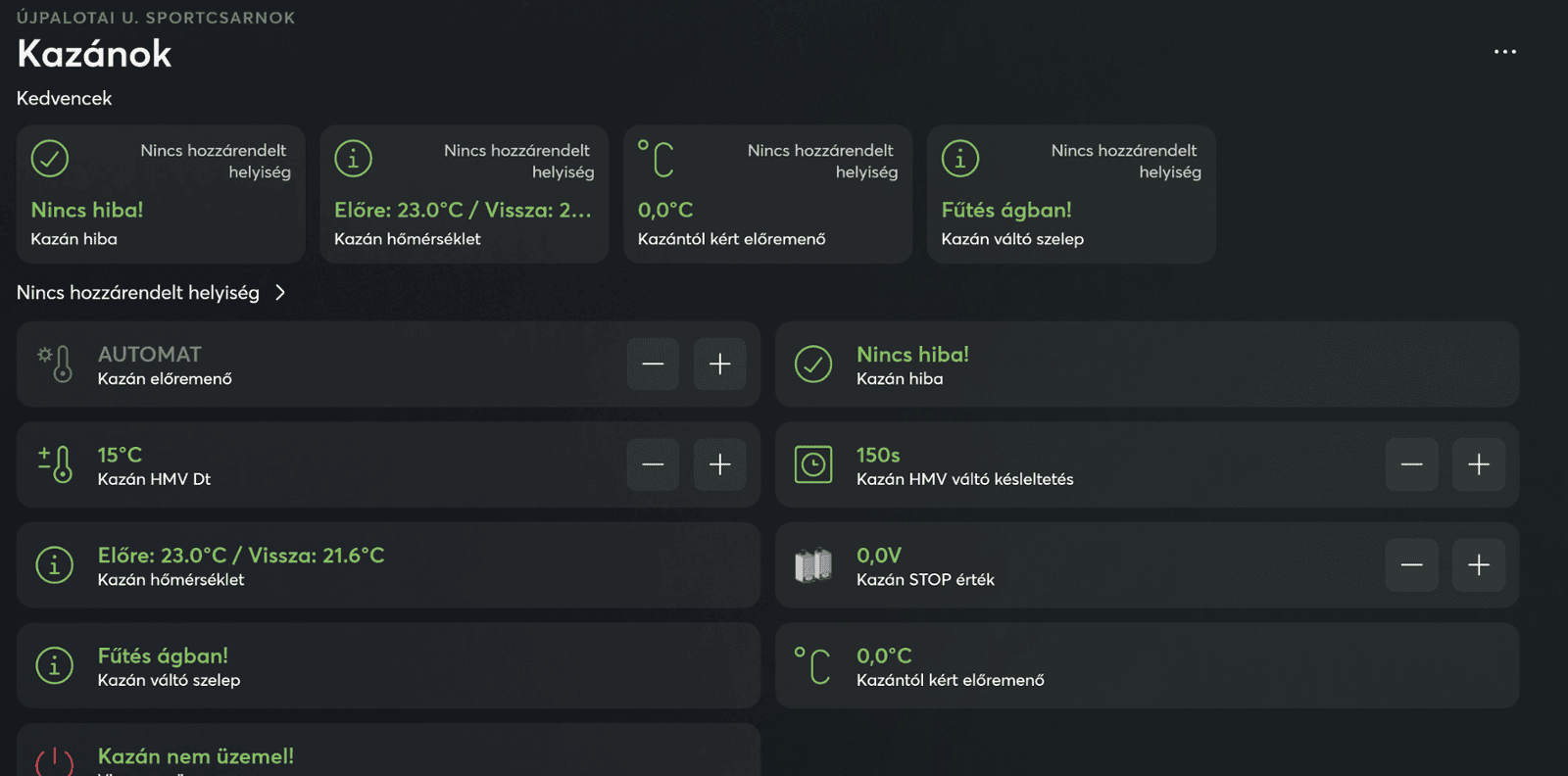Viewport: 1568px width, 776px height.
Task: Increase the Kazán előremenő AUTOMAT value
Action: tap(720, 364)
